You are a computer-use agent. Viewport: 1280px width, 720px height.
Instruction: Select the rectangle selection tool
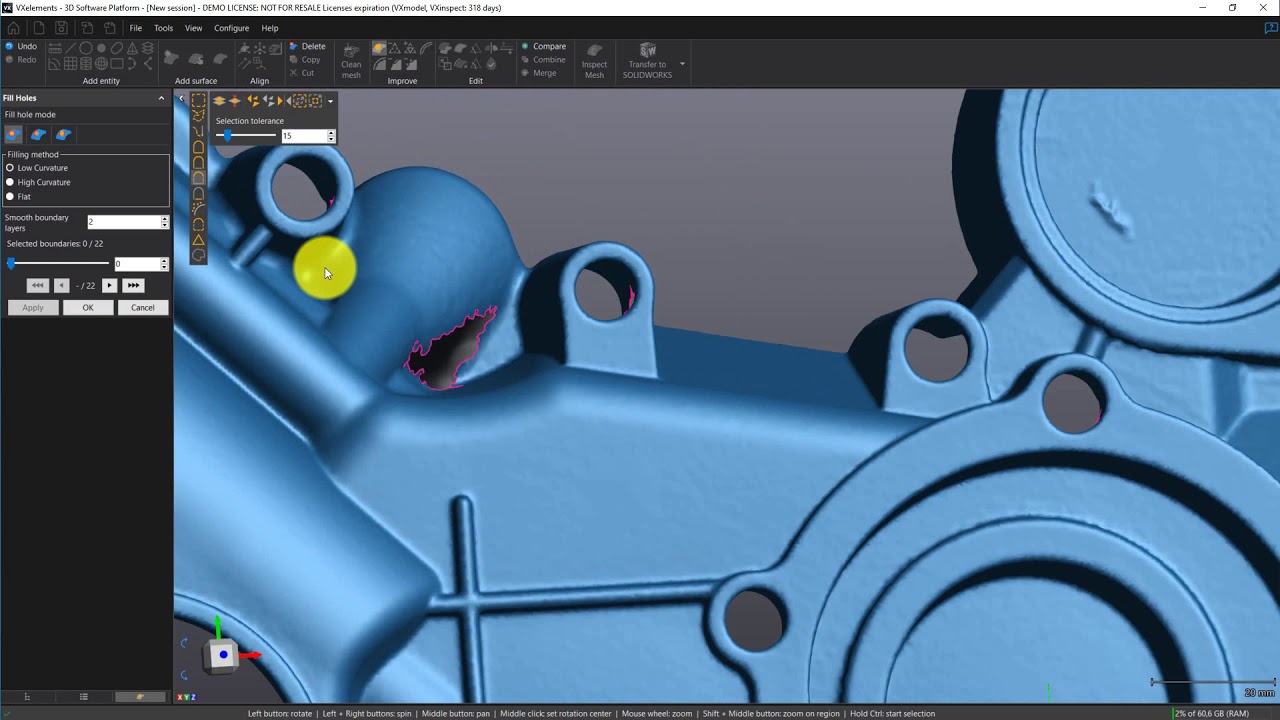click(x=198, y=100)
